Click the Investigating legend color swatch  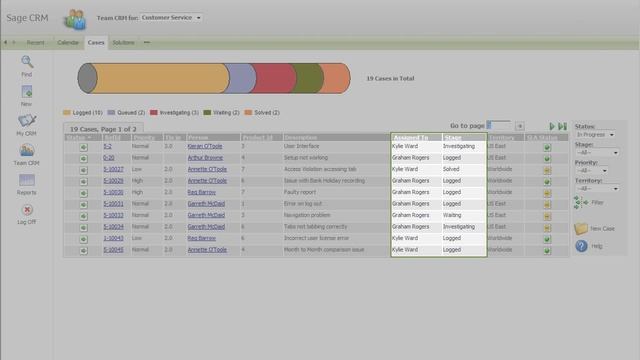[x=154, y=112]
